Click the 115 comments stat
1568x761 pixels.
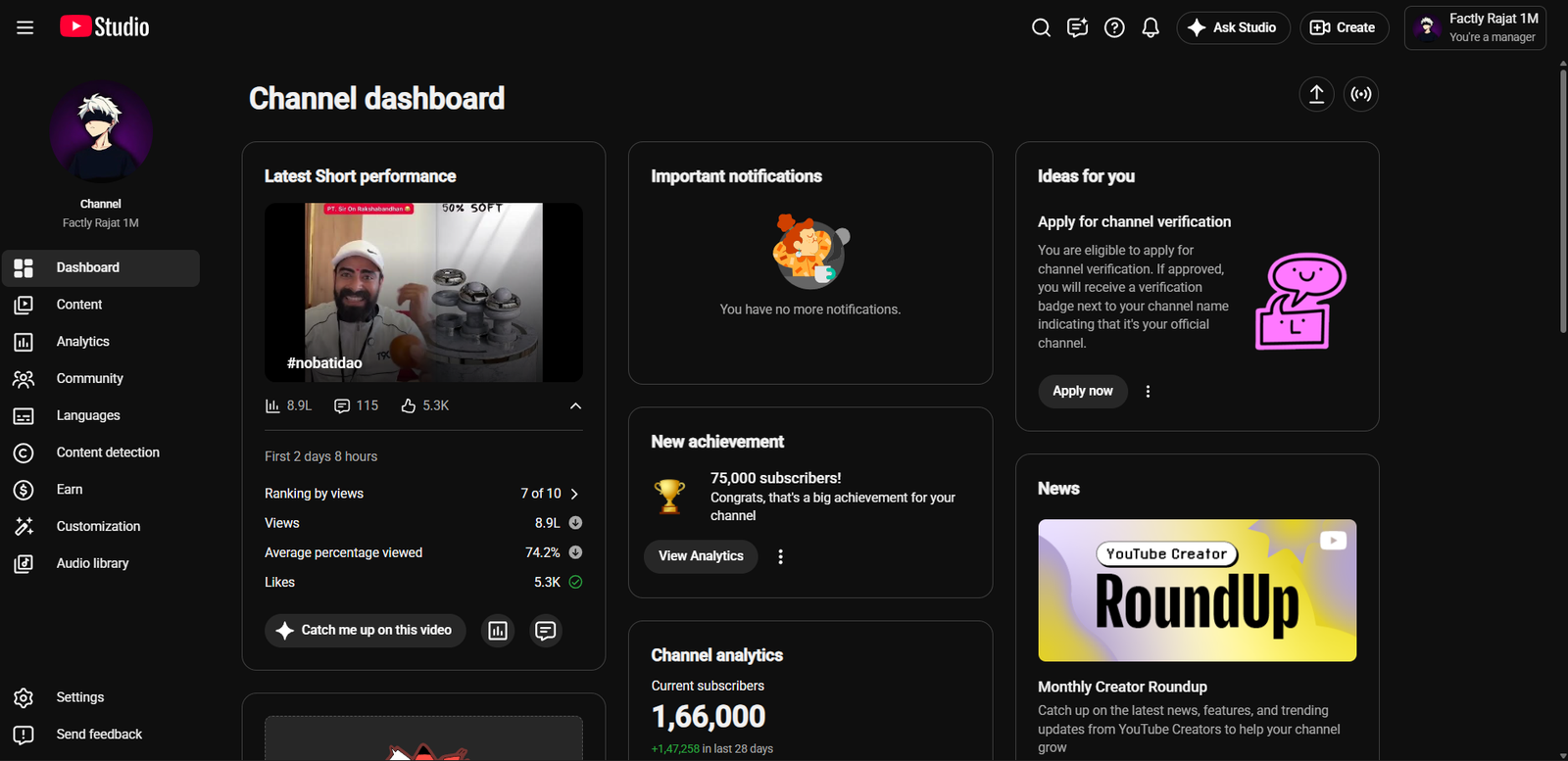coord(356,405)
